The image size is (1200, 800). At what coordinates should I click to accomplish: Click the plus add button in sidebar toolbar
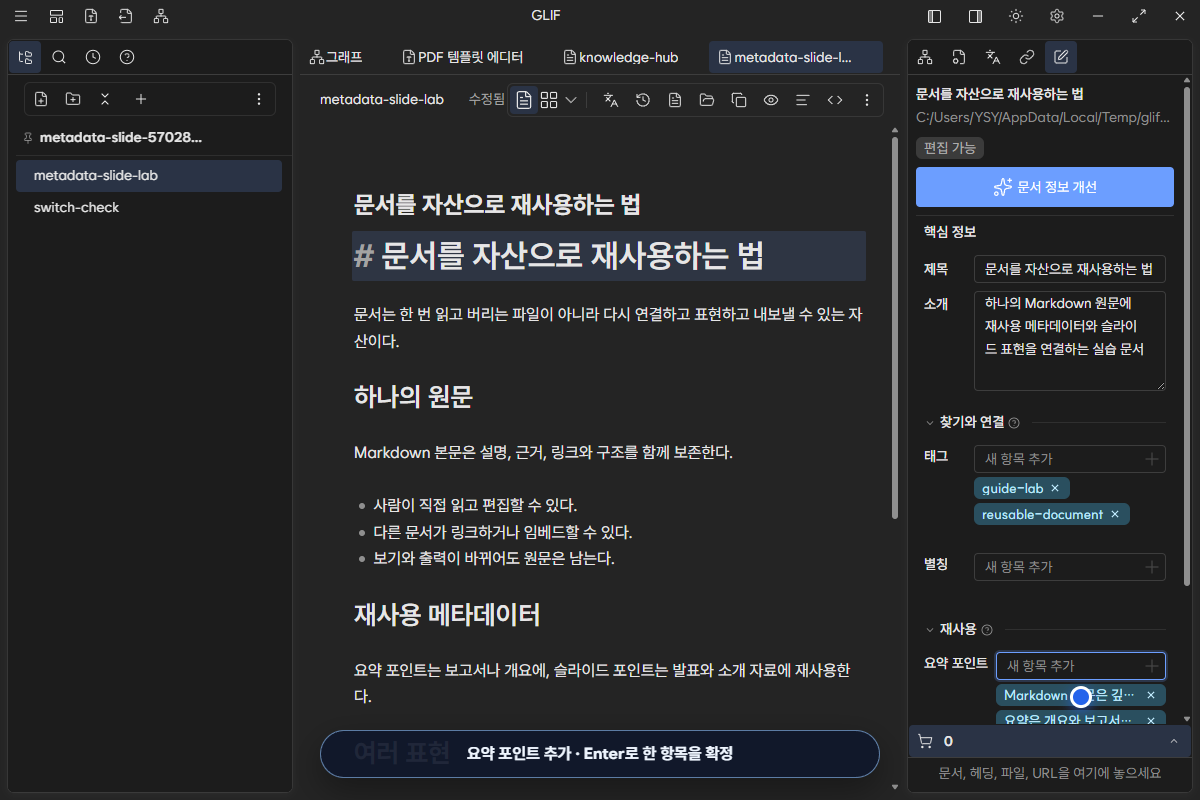click(141, 99)
